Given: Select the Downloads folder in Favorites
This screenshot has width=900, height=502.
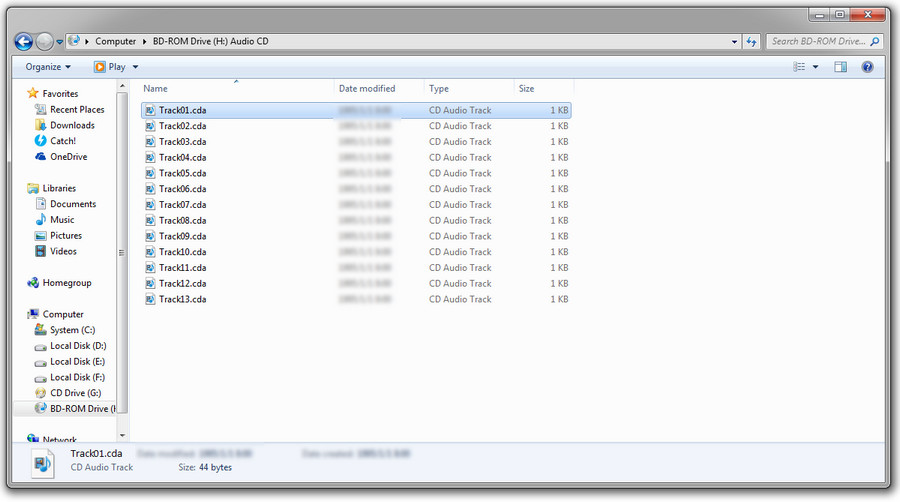Looking at the screenshot, I should click(72, 125).
